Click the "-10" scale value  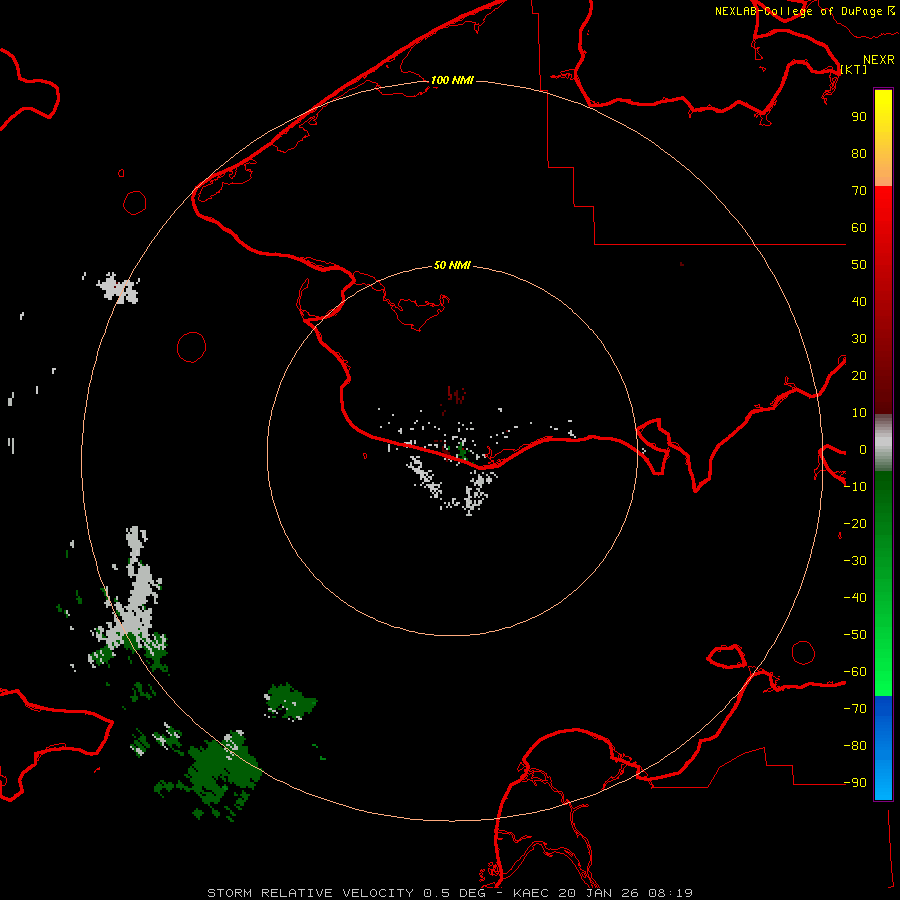click(855, 487)
